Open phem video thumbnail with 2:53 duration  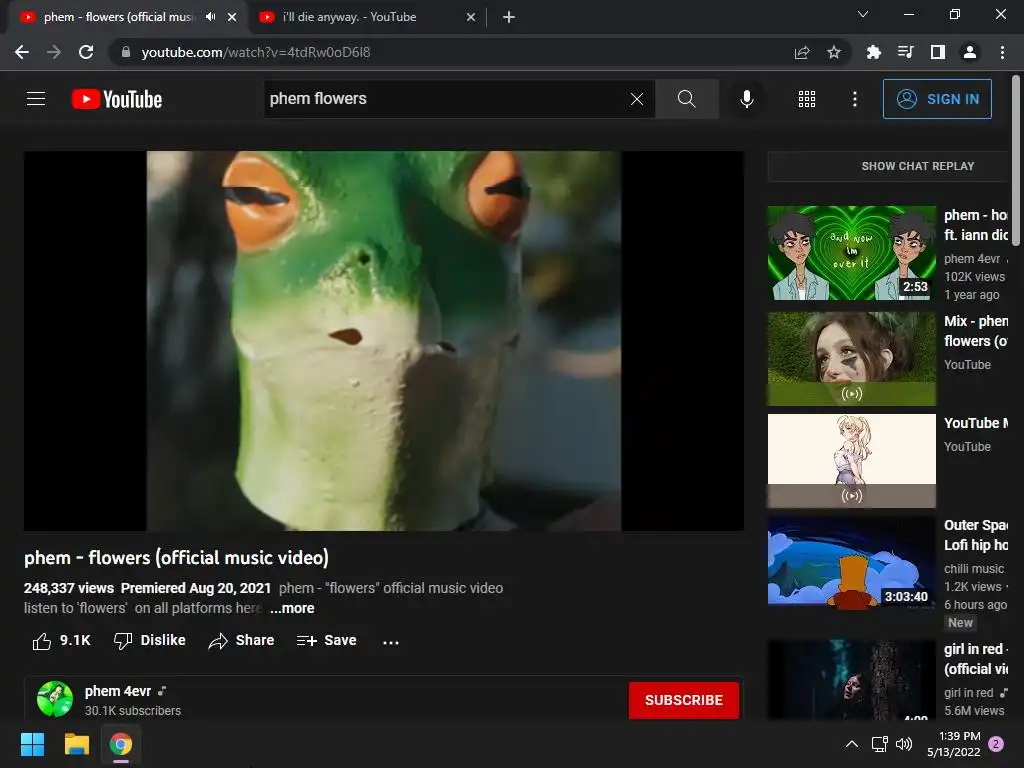click(x=852, y=253)
